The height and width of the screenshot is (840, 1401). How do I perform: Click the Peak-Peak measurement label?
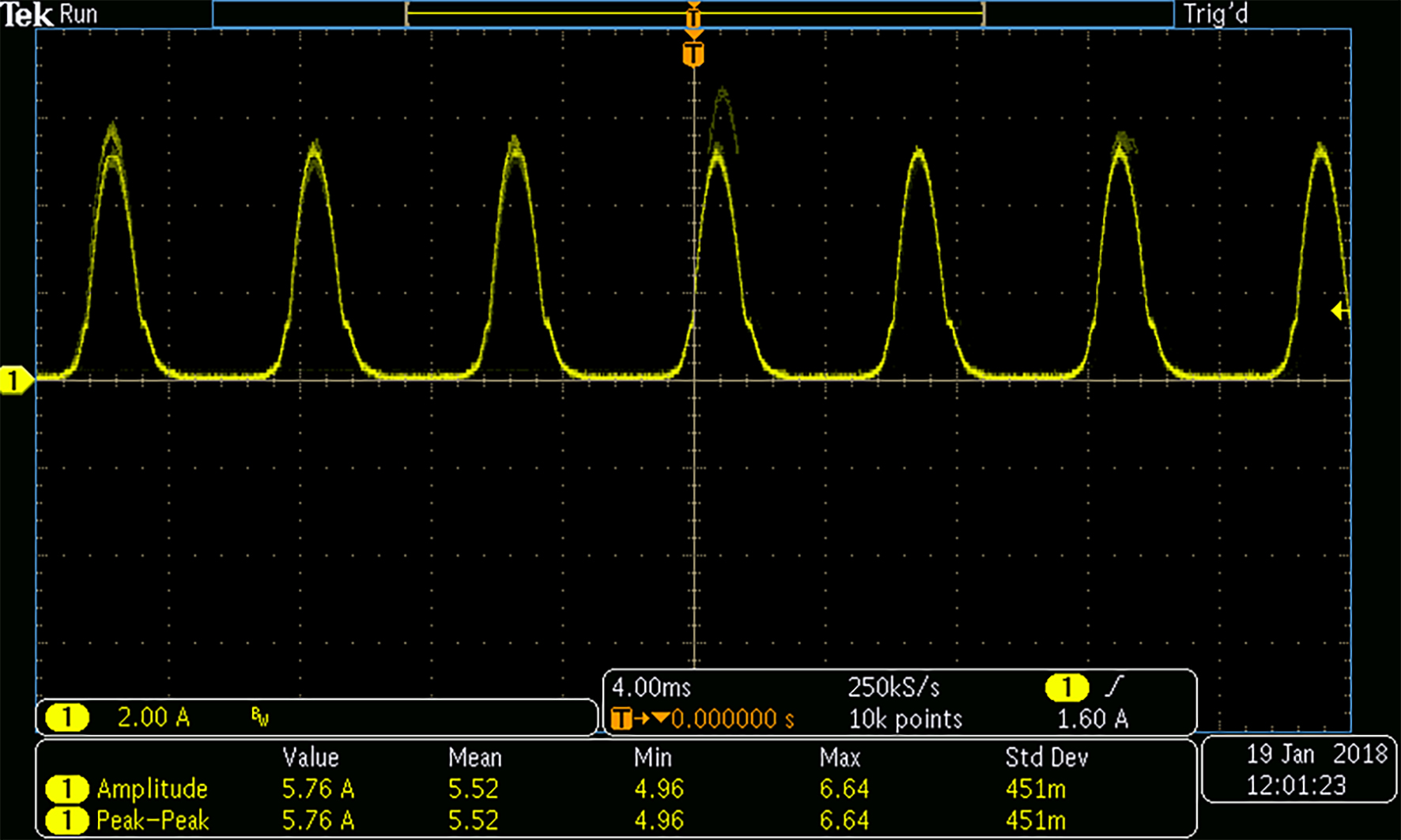coord(153,820)
